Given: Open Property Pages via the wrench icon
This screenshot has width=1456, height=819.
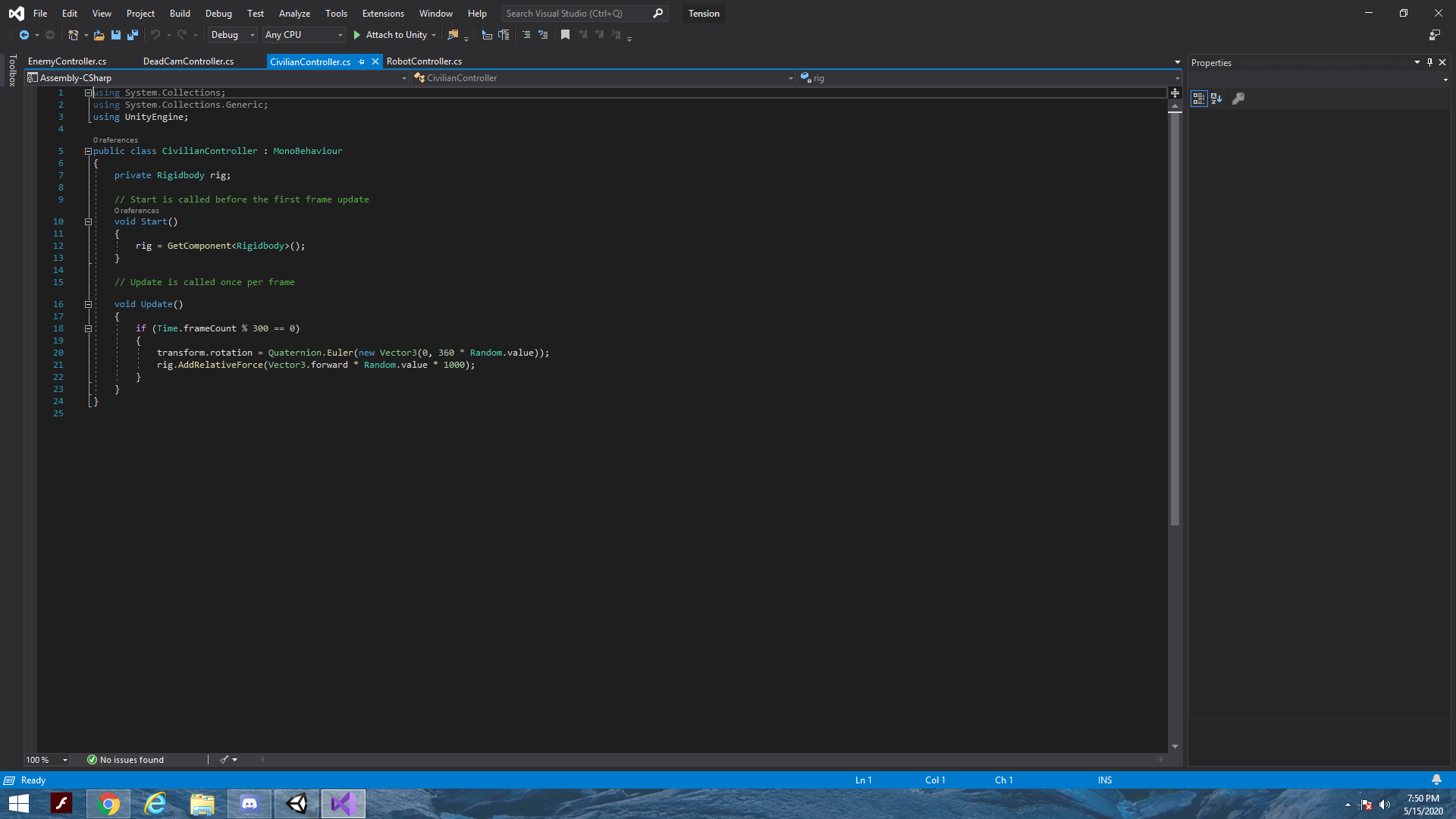Looking at the screenshot, I should pos(1240,99).
